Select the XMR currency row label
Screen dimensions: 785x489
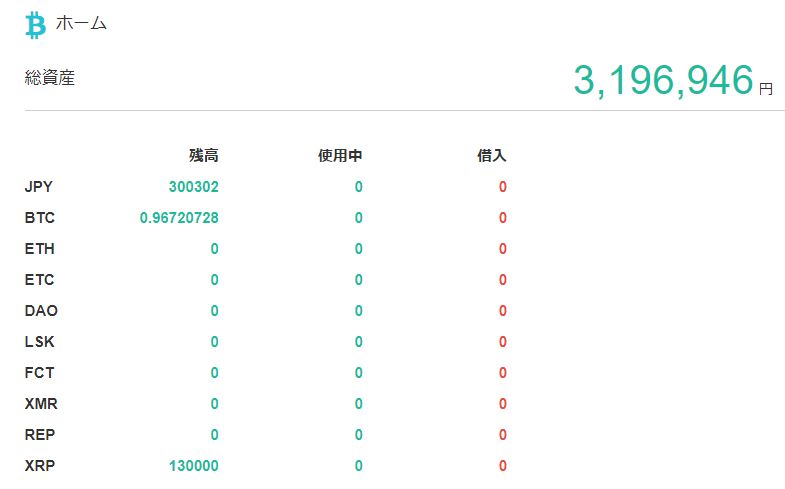[x=40, y=404]
